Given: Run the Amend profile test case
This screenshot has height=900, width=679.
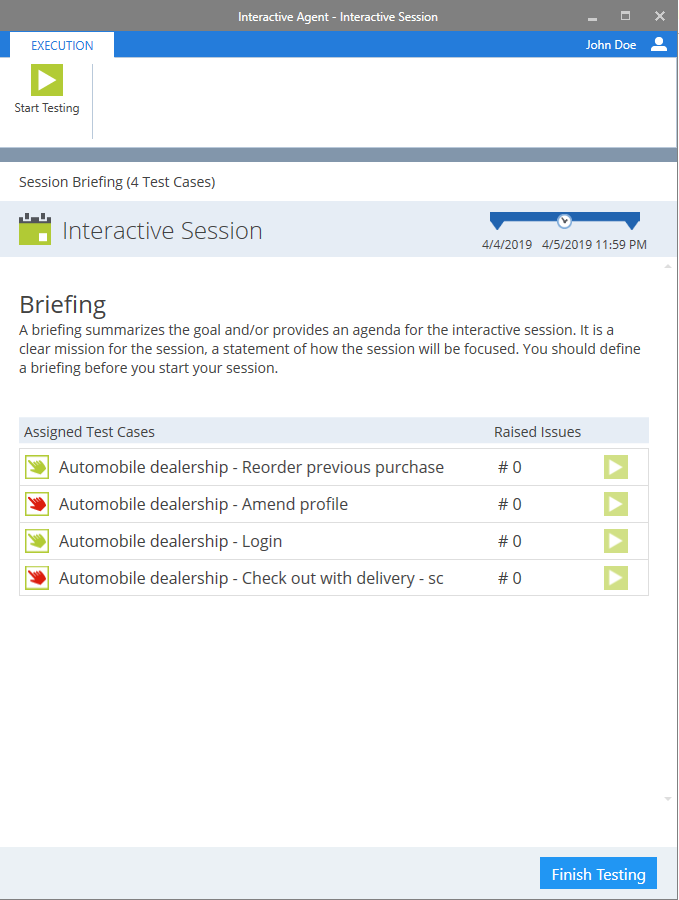Looking at the screenshot, I should point(615,504).
